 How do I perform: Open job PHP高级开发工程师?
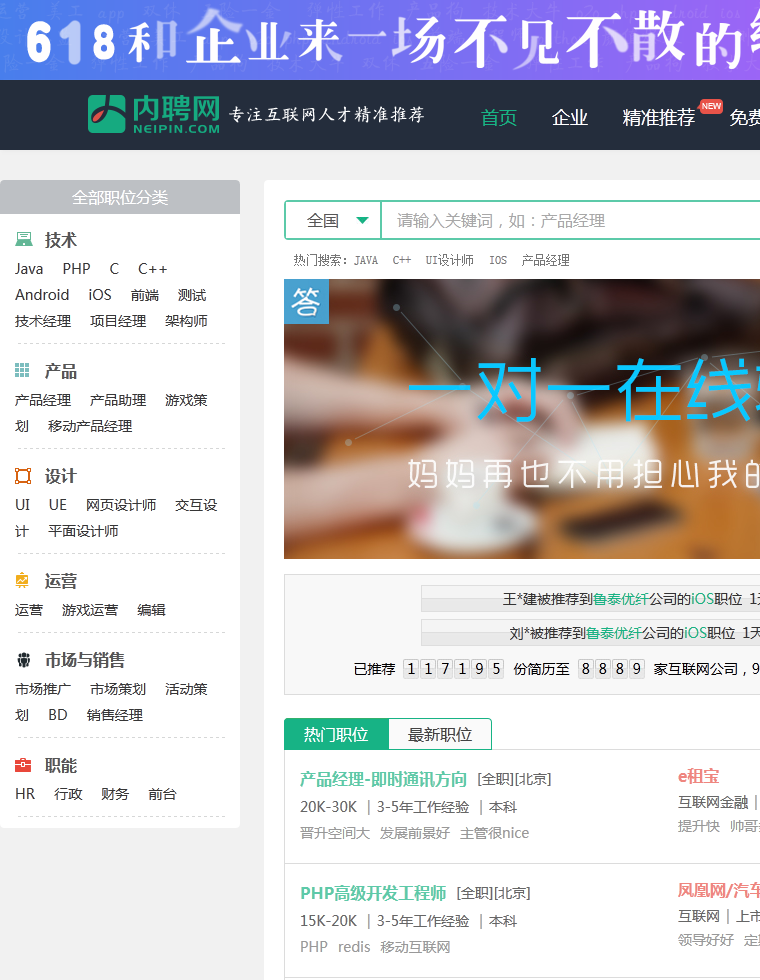pyautogui.click(x=373, y=893)
